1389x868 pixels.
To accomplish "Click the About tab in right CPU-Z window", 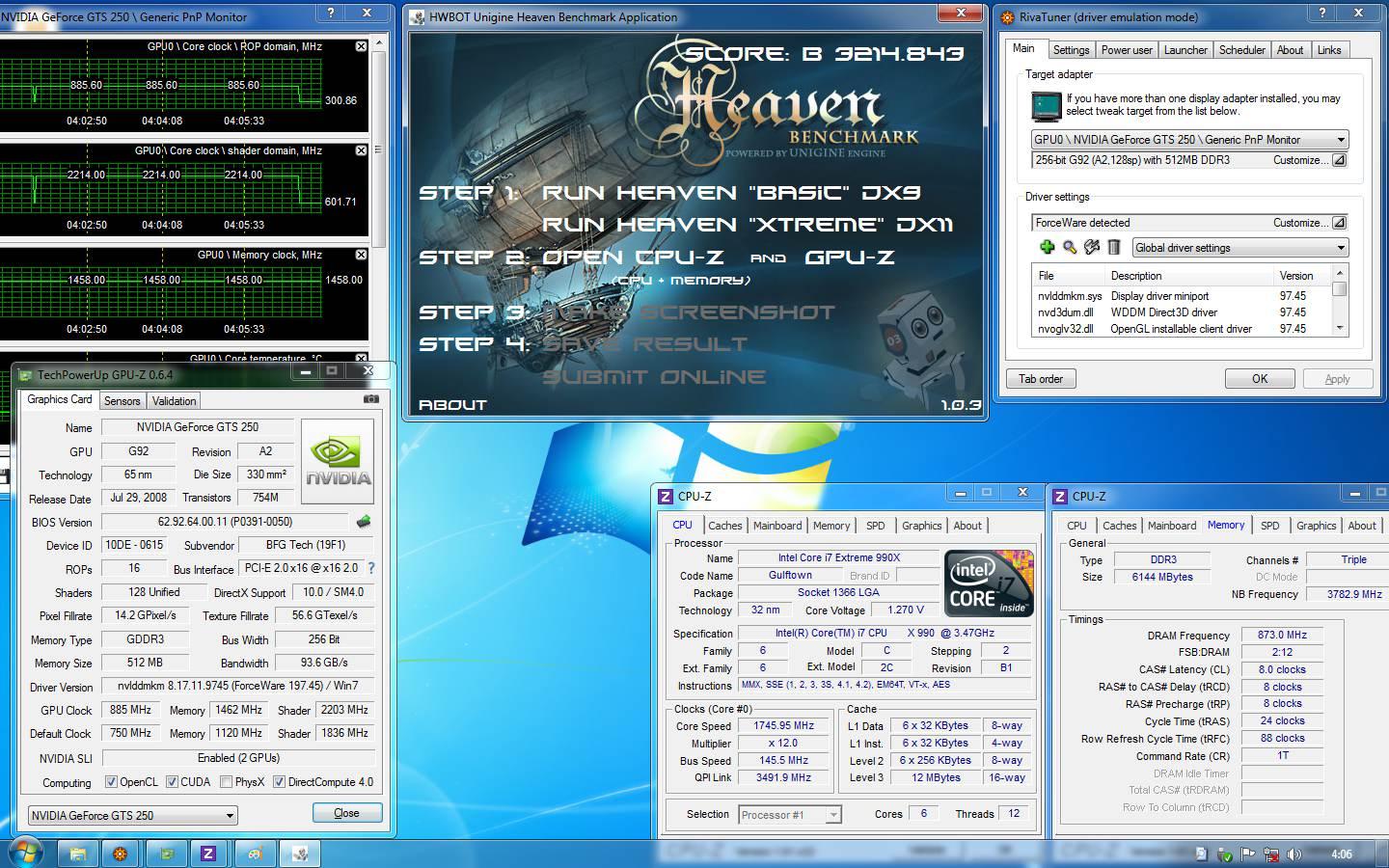I will click(x=1362, y=526).
